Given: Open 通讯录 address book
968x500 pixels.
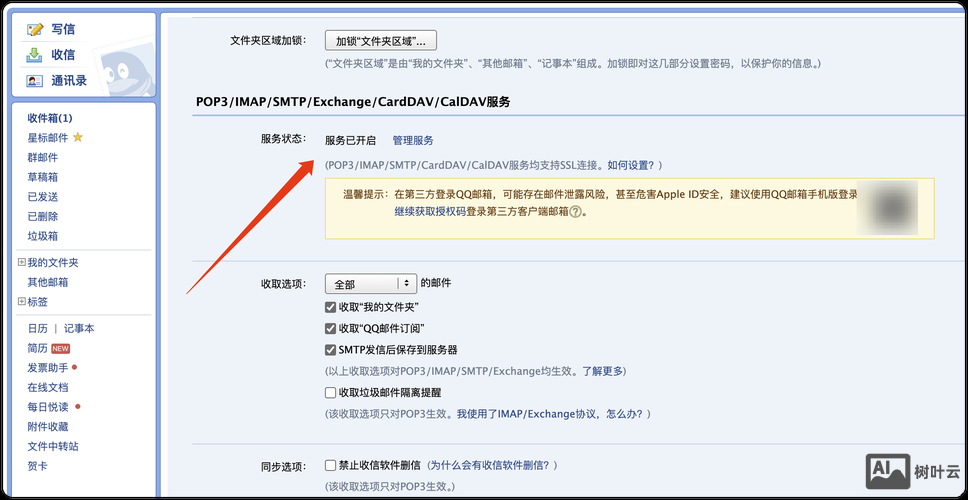Looking at the screenshot, I should (69, 81).
